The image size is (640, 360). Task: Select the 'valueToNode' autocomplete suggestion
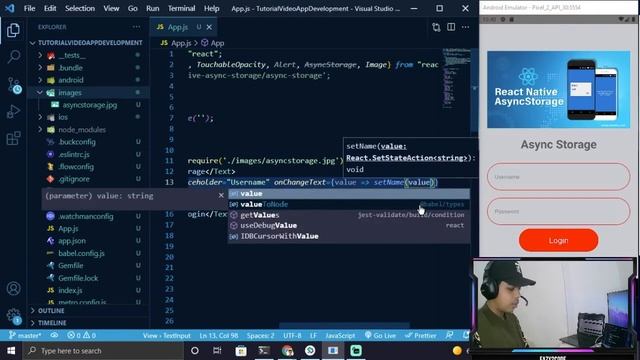349,204
